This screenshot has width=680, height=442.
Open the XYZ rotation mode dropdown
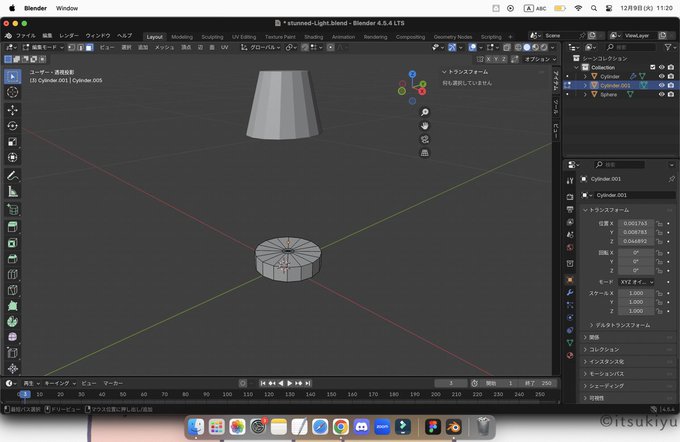tap(636, 282)
